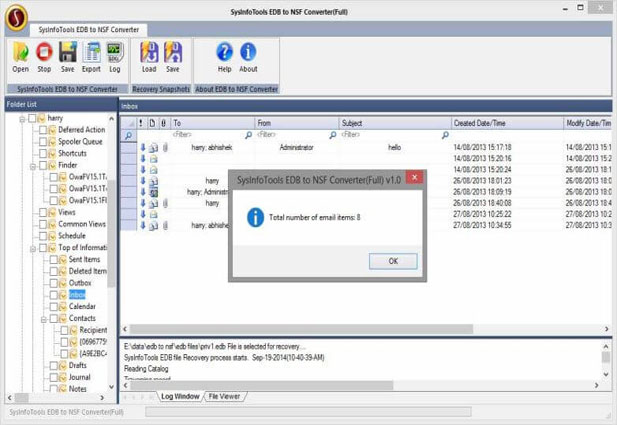Image resolution: width=617 pixels, height=425 pixels.
Task: Collapse the Finder tree node
Action: click(33, 166)
